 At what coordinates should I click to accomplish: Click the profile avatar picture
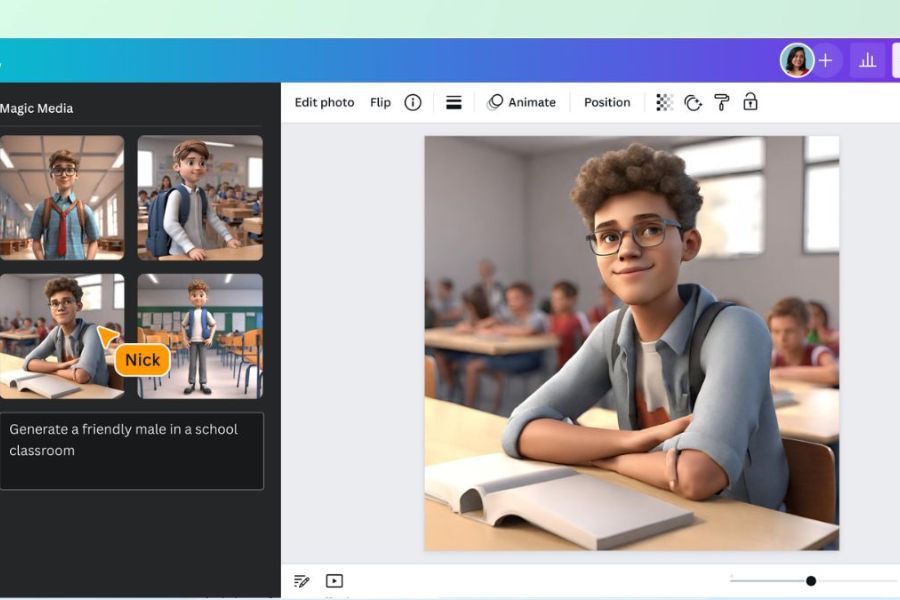click(x=795, y=60)
